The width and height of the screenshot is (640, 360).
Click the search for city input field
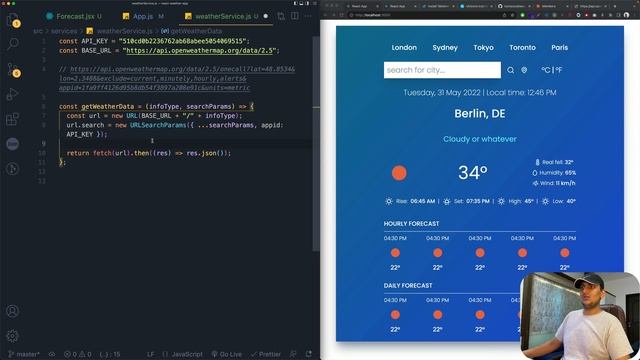coord(442,70)
